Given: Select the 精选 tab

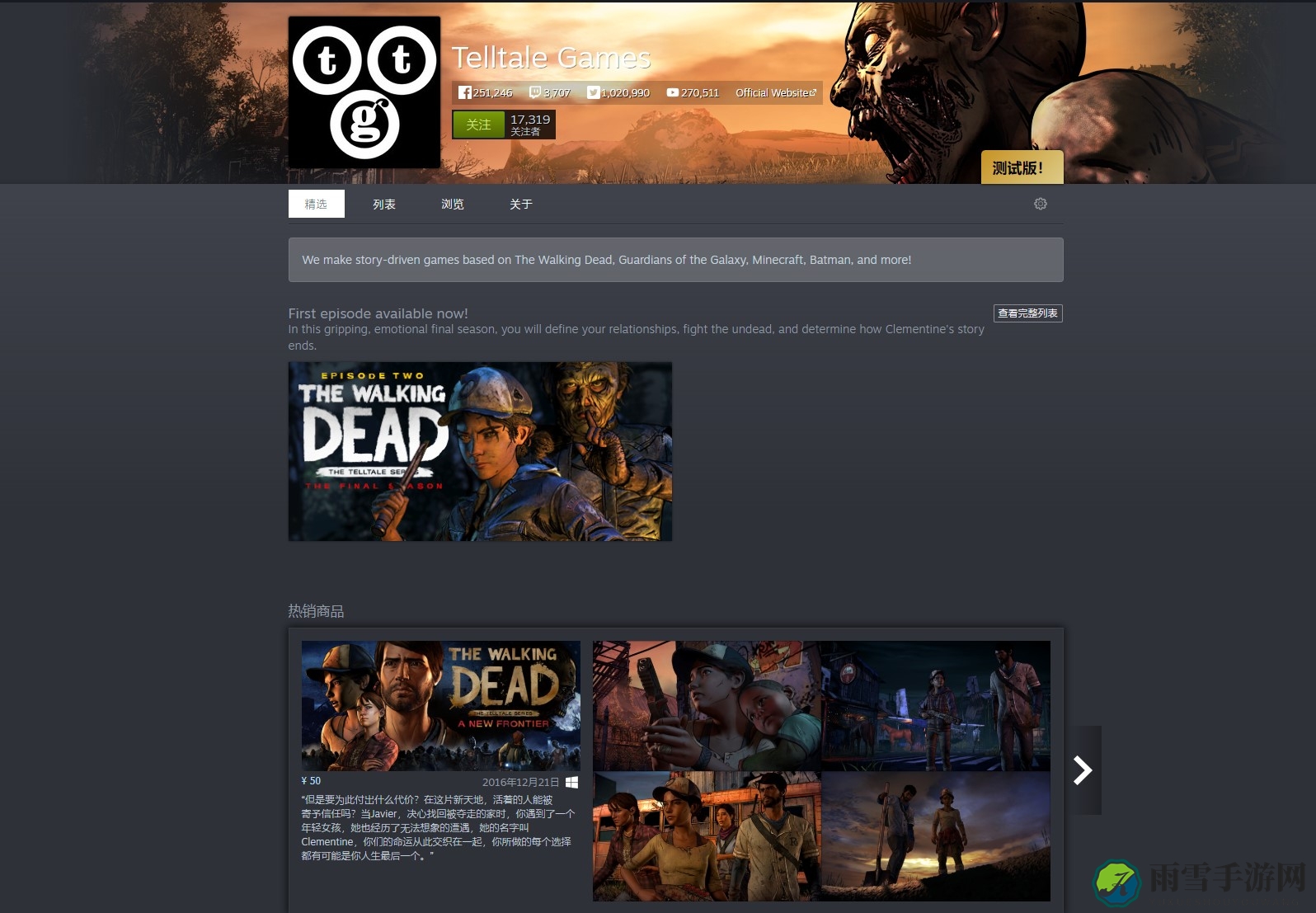Looking at the screenshot, I should pos(316,204).
